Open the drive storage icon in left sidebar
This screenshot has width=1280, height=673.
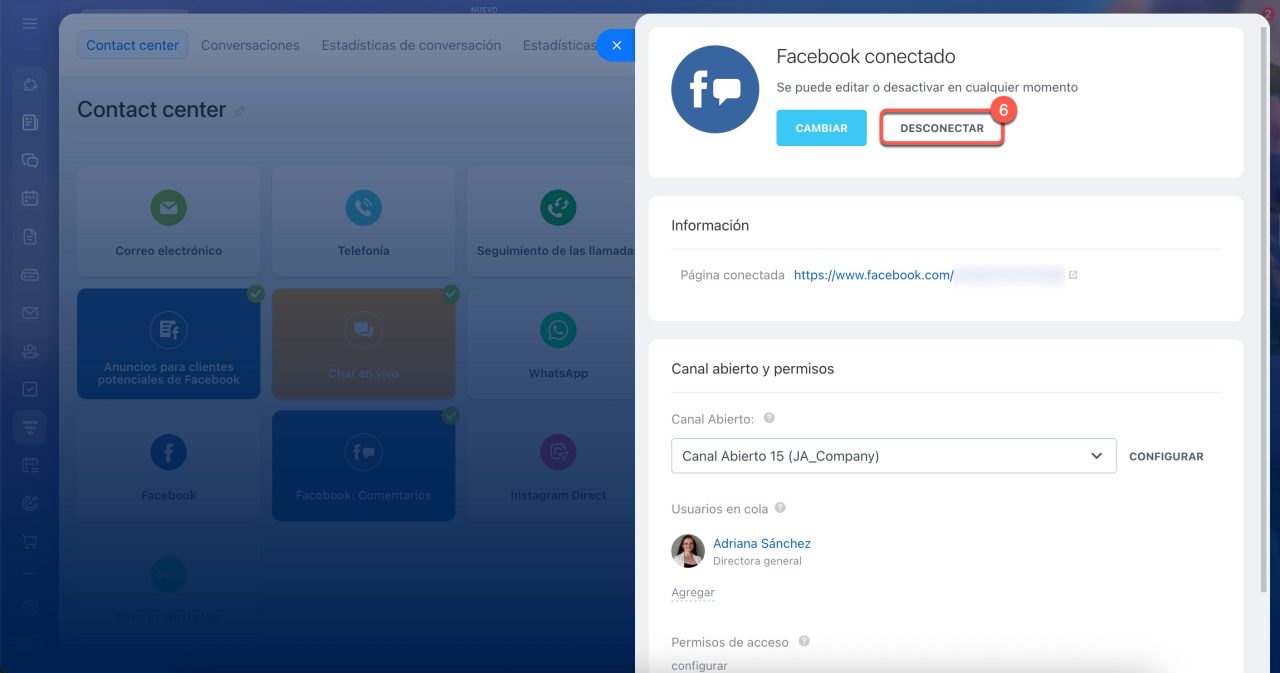[30, 275]
